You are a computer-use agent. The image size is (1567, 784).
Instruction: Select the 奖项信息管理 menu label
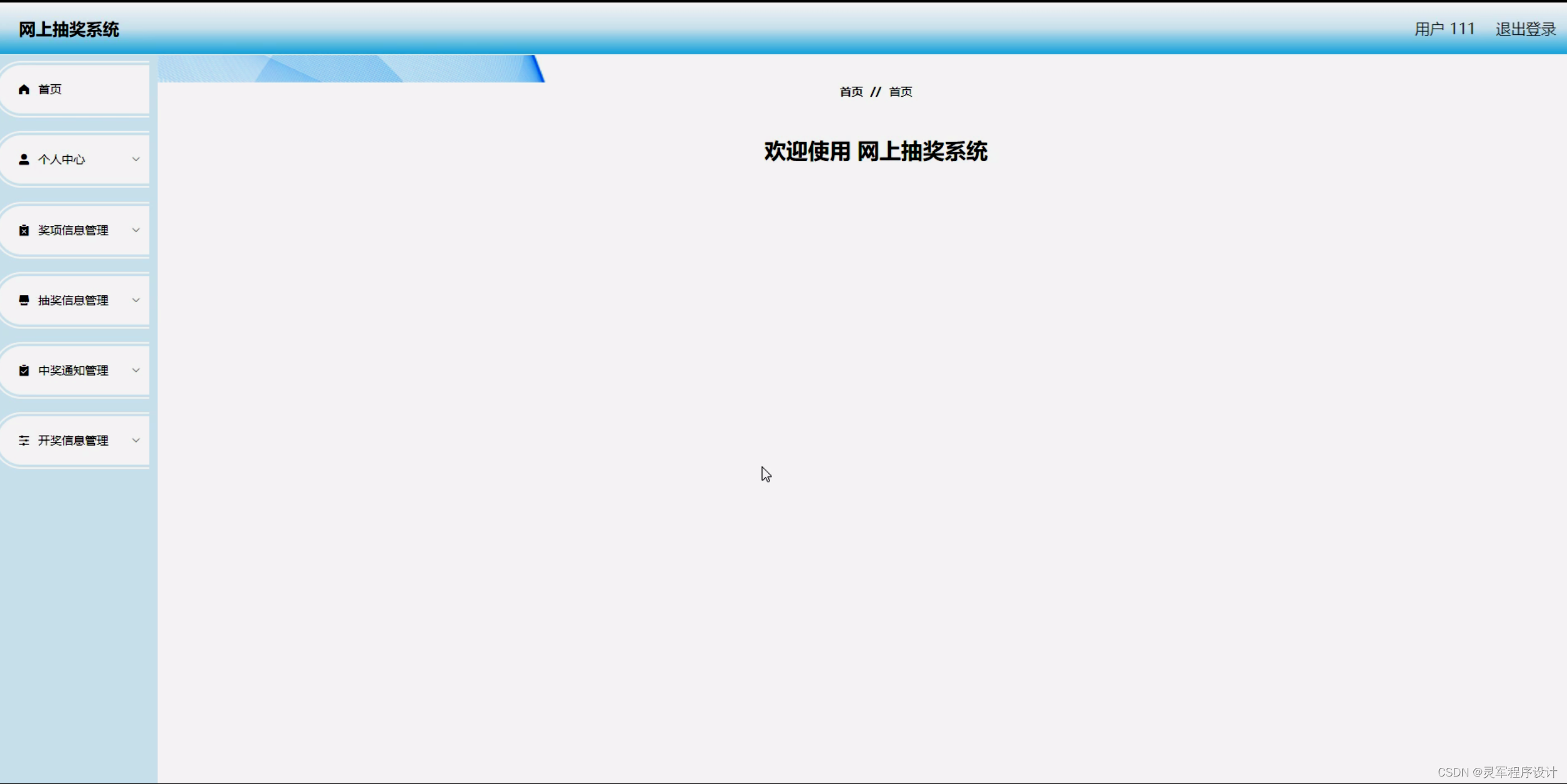(x=73, y=230)
